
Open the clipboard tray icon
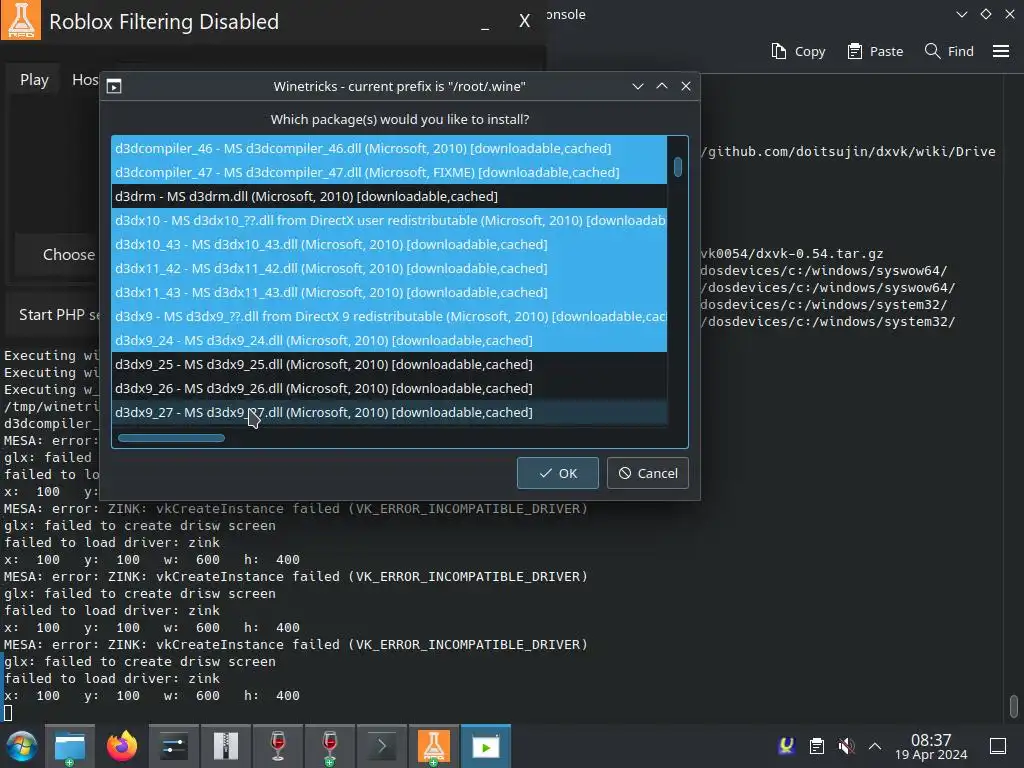[x=816, y=746]
